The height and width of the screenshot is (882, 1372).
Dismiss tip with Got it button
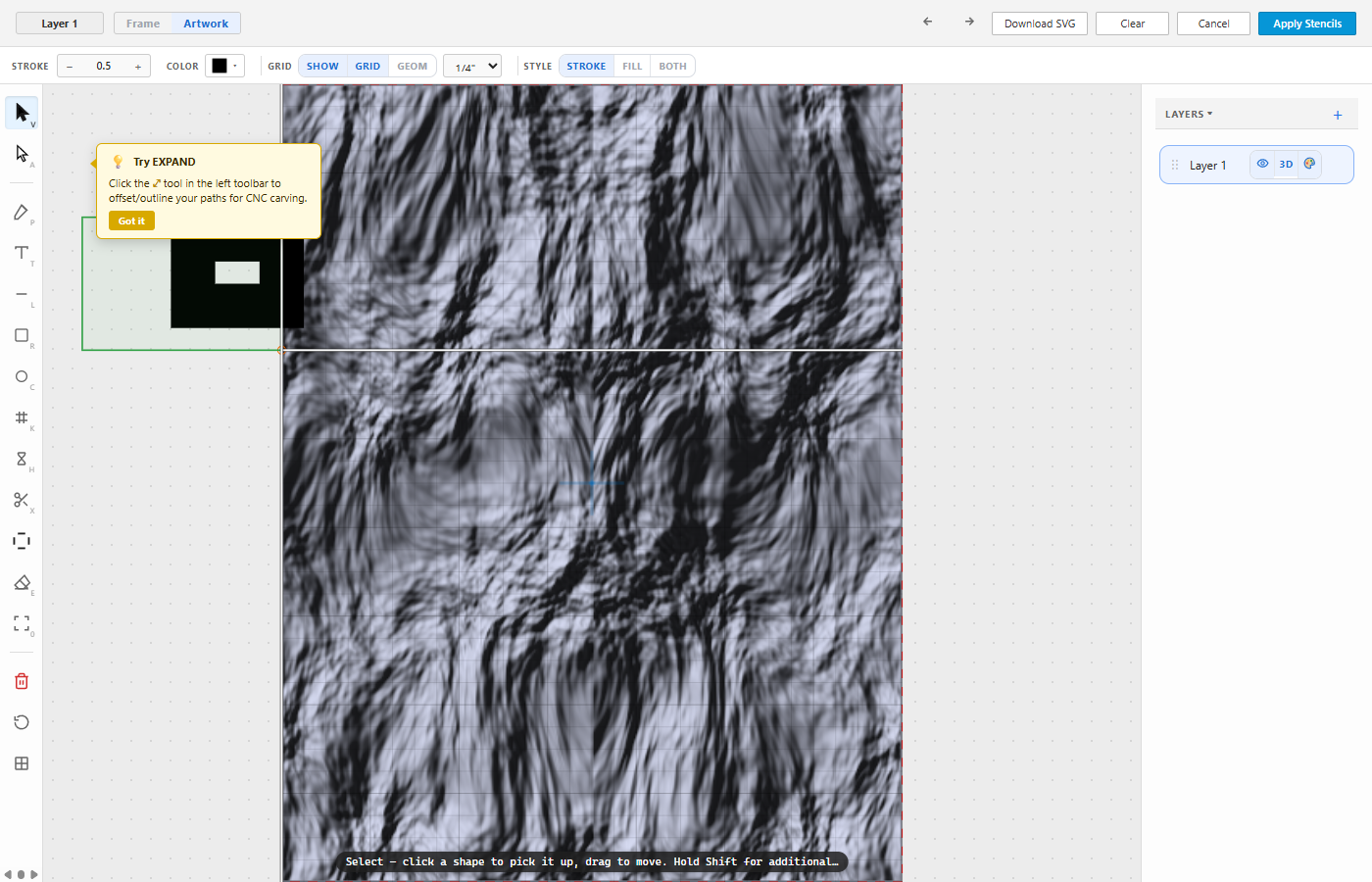(x=131, y=221)
